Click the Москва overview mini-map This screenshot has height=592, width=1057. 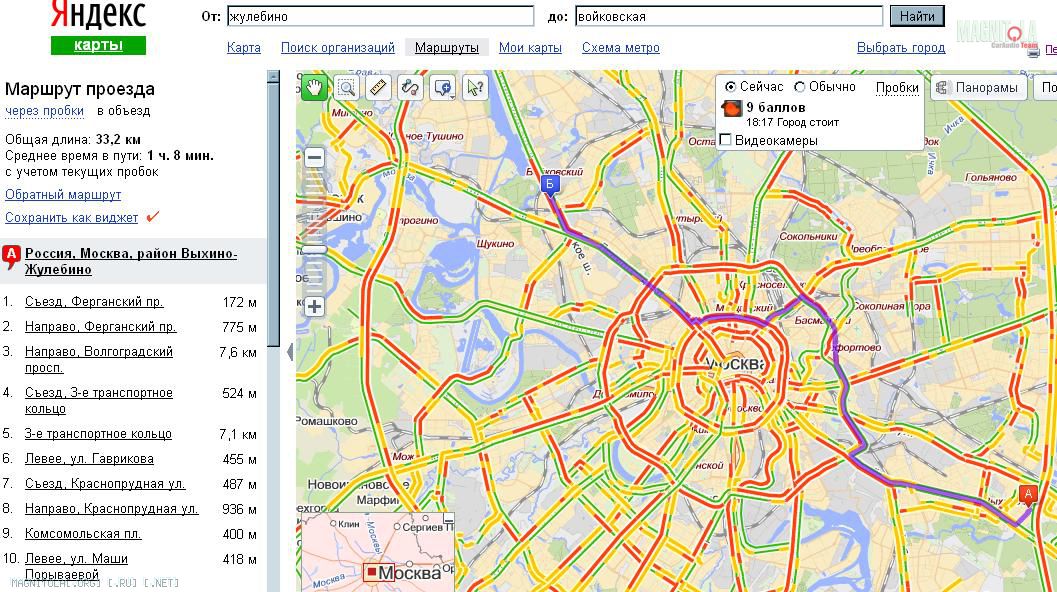pyautogui.click(x=376, y=553)
